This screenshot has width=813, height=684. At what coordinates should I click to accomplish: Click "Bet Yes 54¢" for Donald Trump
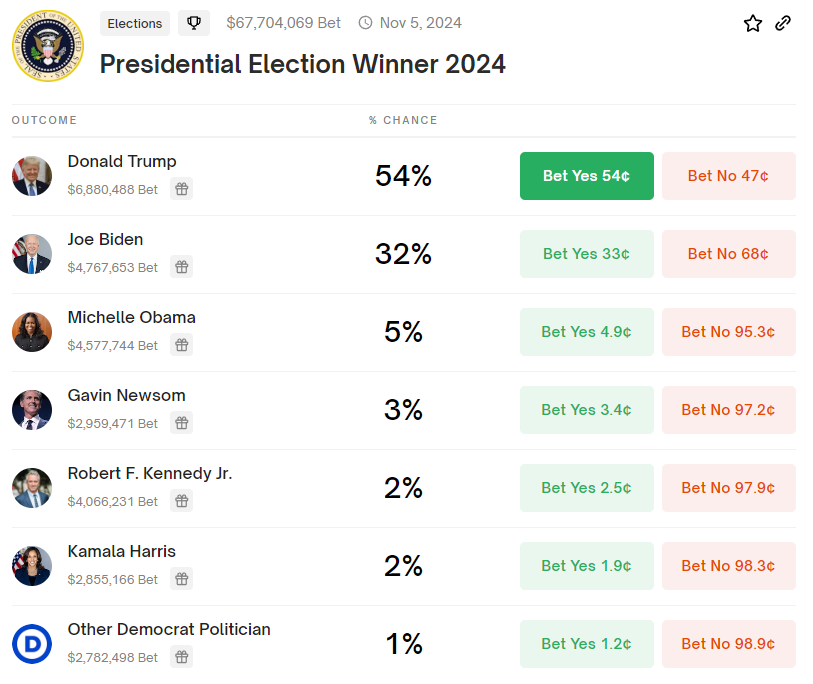[x=587, y=176]
